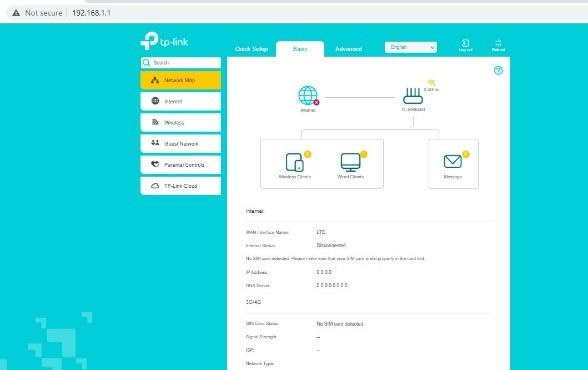Open Parental Controls in the sidebar
The height and width of the screenshot is (370, 588).
(181, 165)
